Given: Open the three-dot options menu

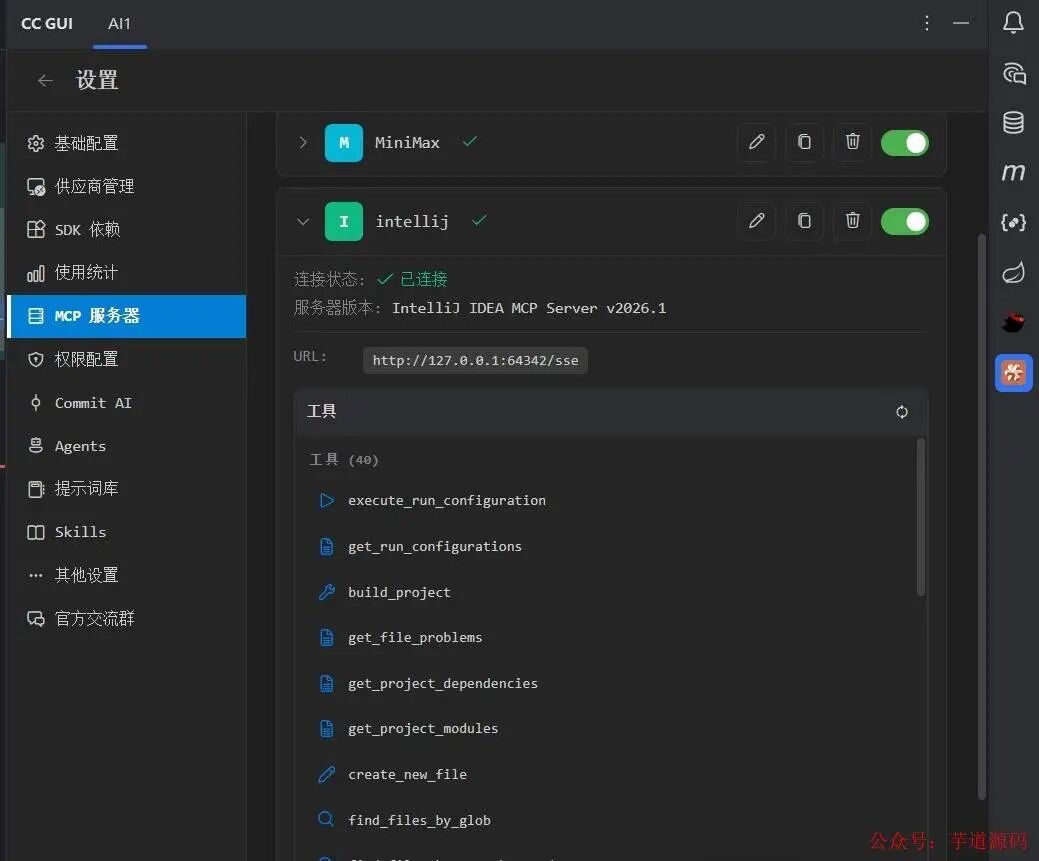Looking at the screenshot, I should pyautogui.click(x=926, y=23).
